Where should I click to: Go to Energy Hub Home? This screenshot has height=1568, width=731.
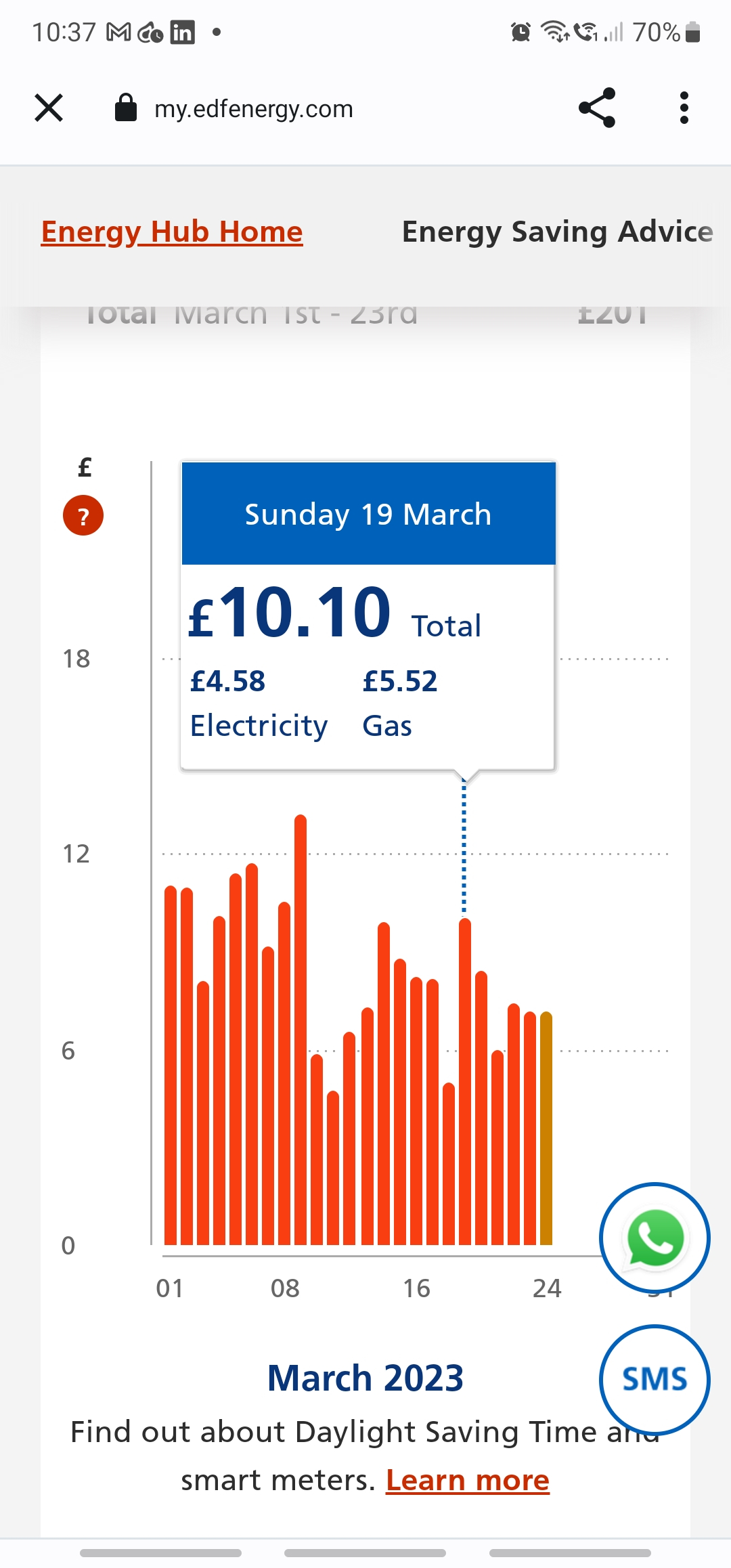click(x=172, y=232)
